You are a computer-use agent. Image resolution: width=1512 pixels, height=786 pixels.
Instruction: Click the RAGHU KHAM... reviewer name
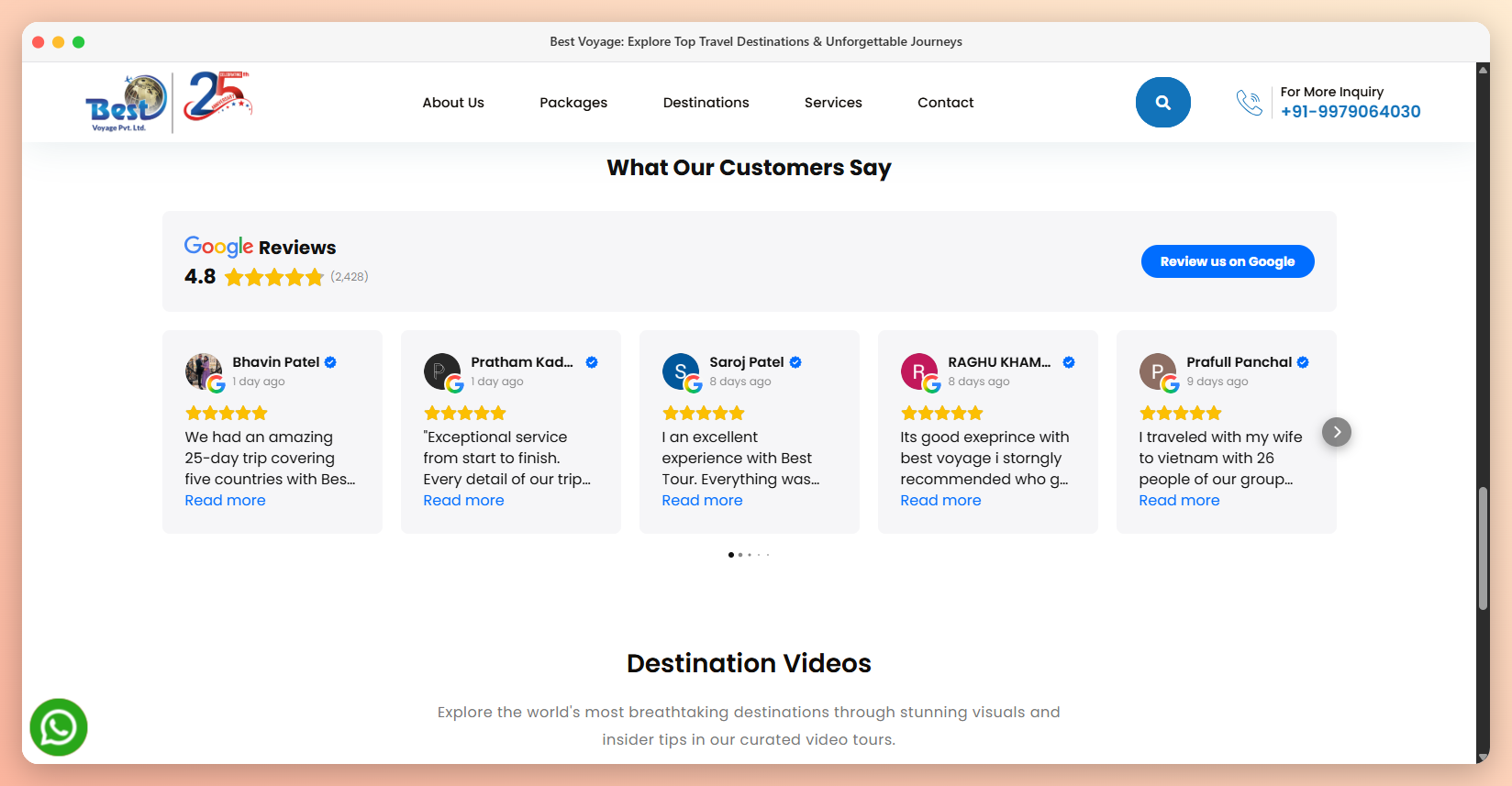tap(999, 362)
